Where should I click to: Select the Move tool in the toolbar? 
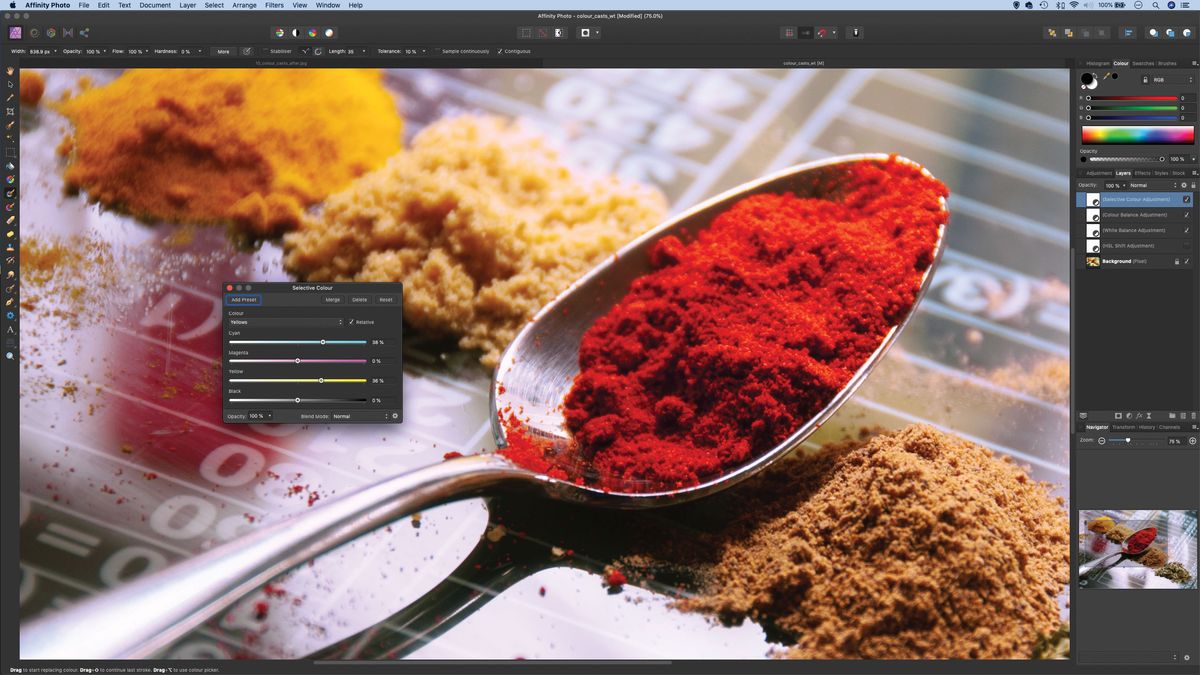click(10, 83)
